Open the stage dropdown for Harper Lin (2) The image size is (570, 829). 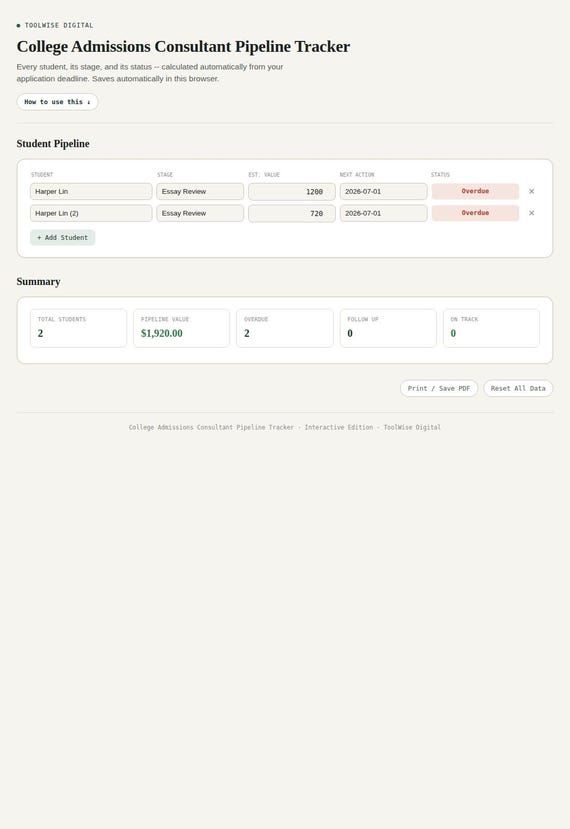coord(200,213)
